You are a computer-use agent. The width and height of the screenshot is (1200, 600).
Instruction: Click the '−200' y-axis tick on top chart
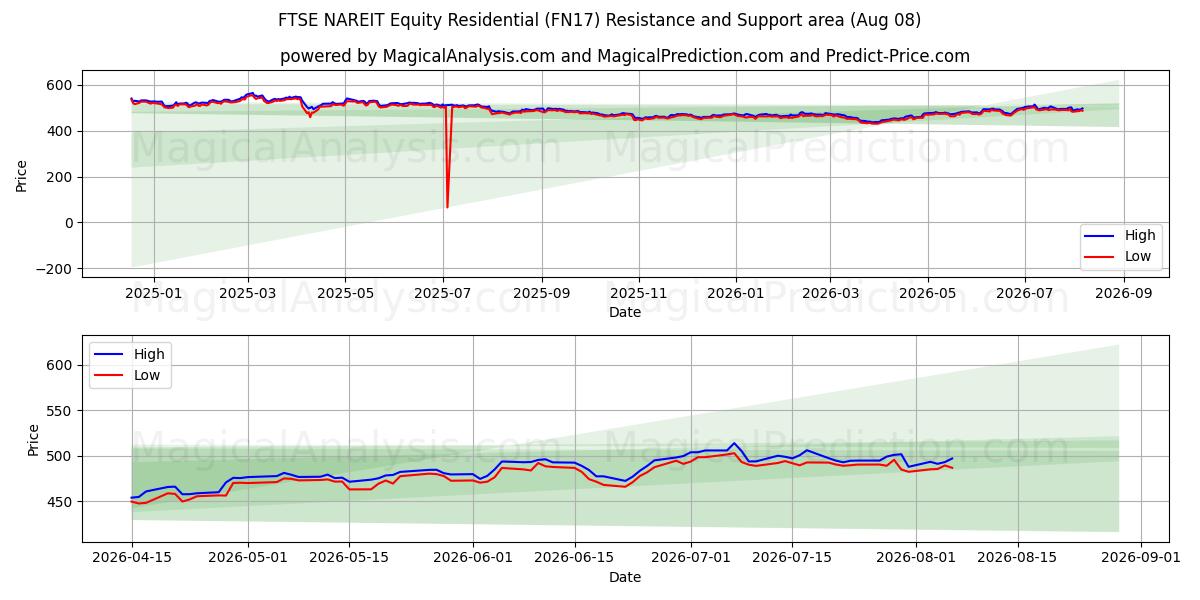pos(55,269)
